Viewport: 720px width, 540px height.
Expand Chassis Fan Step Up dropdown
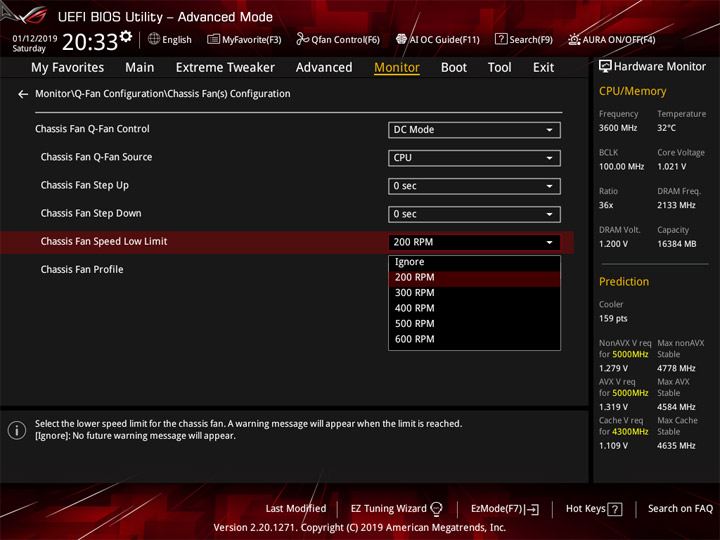(474, 186)
